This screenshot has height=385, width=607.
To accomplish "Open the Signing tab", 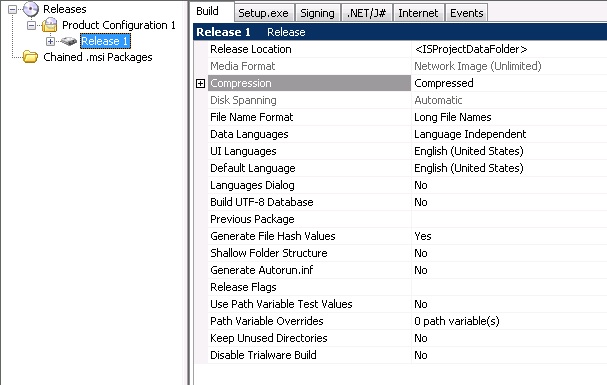I will click(317, 13).
